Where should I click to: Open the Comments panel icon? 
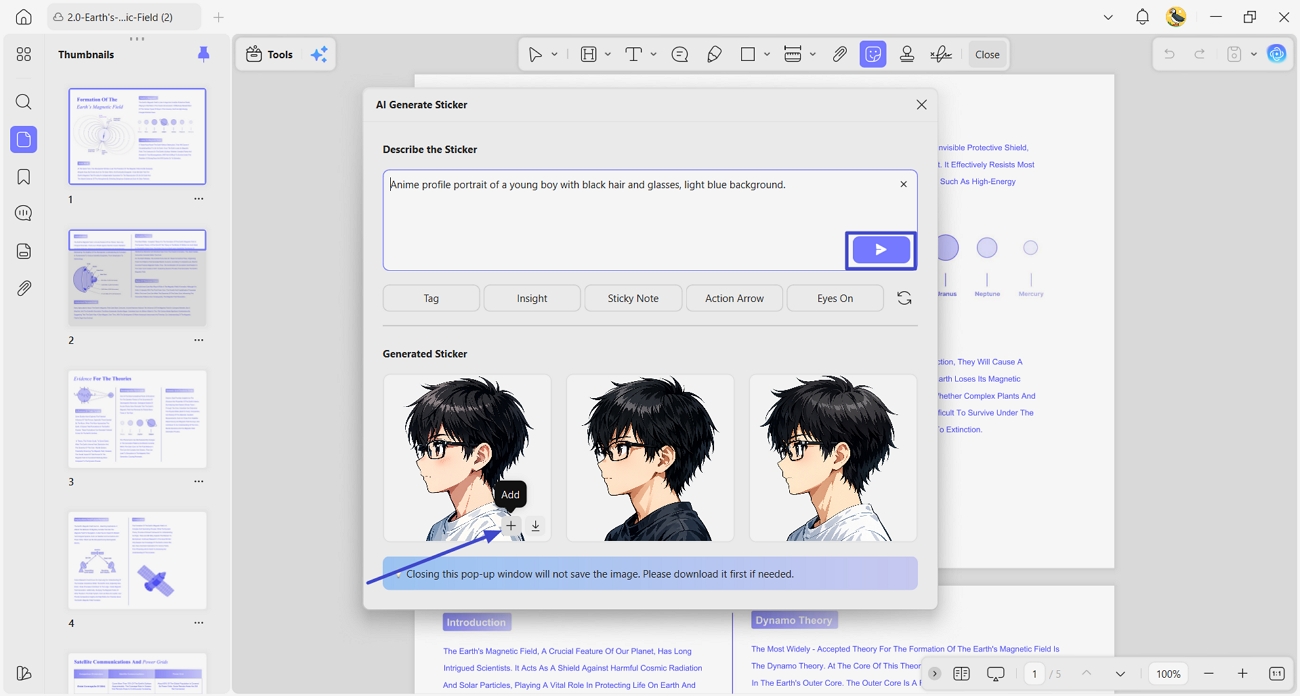click(x=24, y=213)
